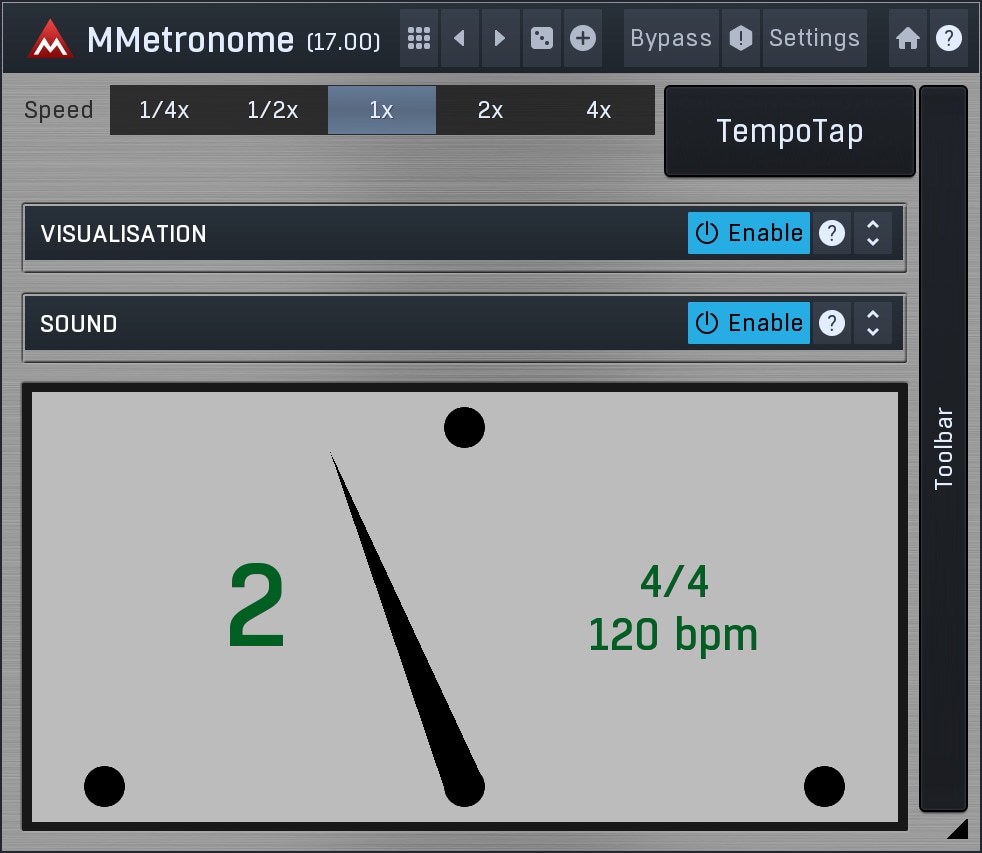Screen dimensions: 982x853
Task: Open the Settings button
Action: coord(814,39)
